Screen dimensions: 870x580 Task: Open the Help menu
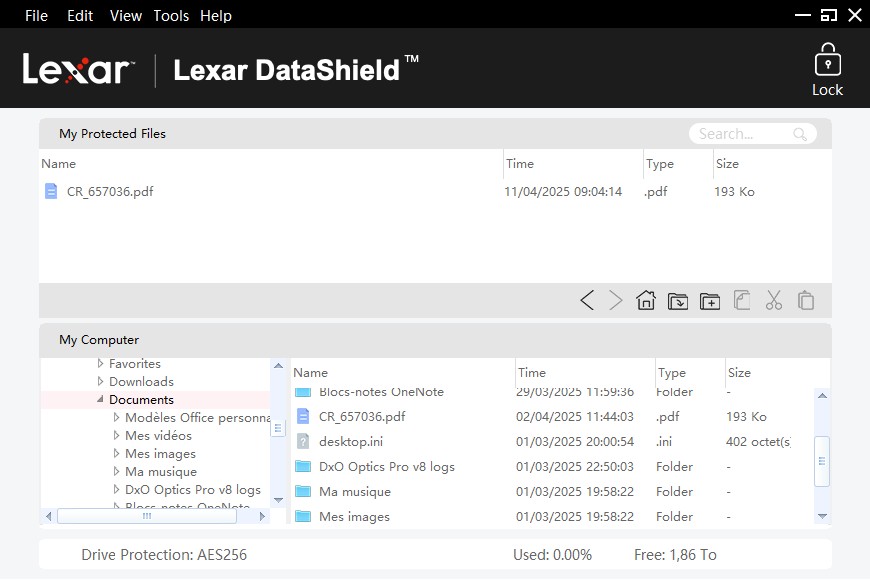(x=216, y=16)
